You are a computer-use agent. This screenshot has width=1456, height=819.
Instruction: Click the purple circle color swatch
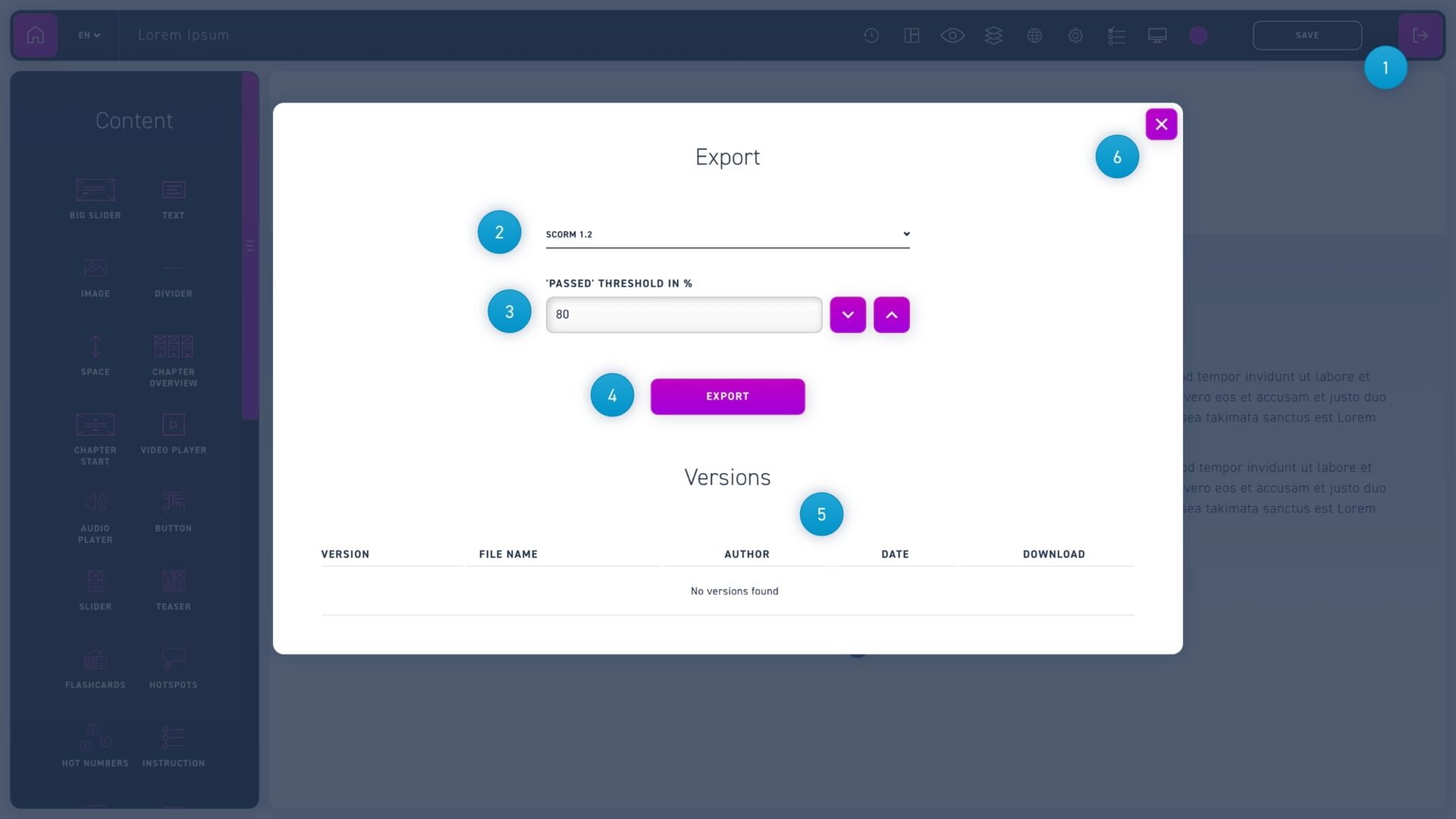(x=1198, y=36)
